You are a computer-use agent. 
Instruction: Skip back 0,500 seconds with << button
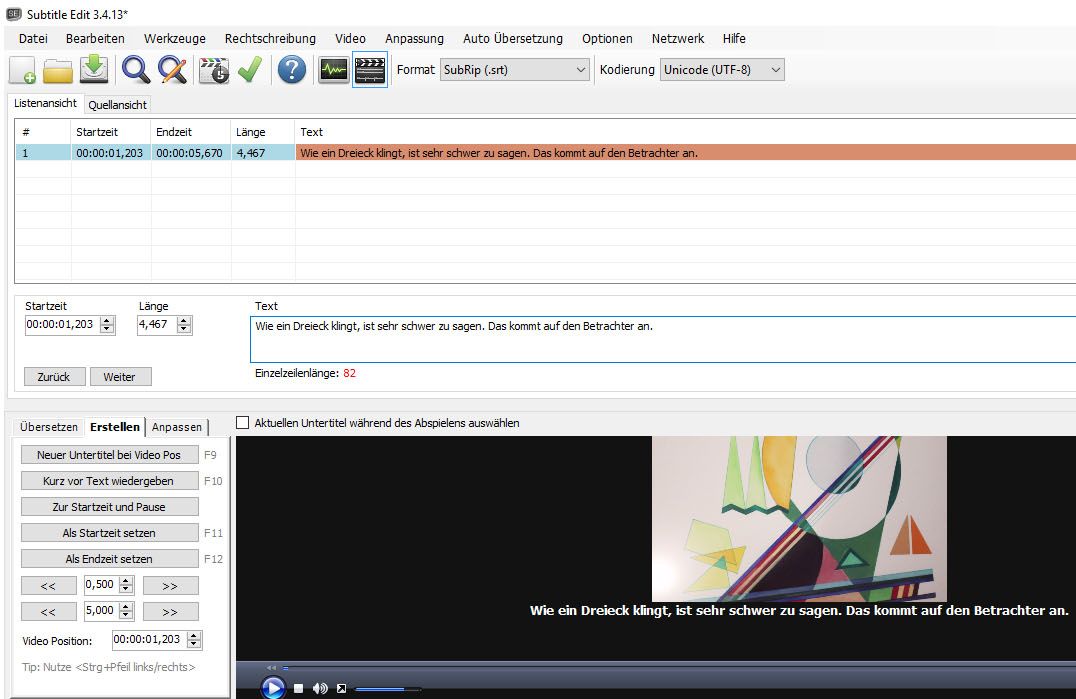point(48,586)
